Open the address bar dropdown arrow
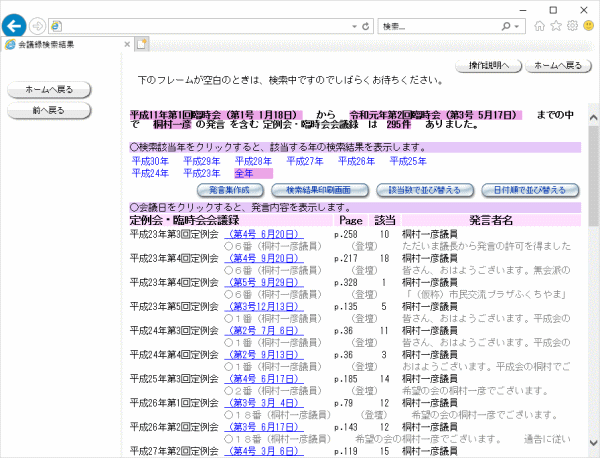 354,26
